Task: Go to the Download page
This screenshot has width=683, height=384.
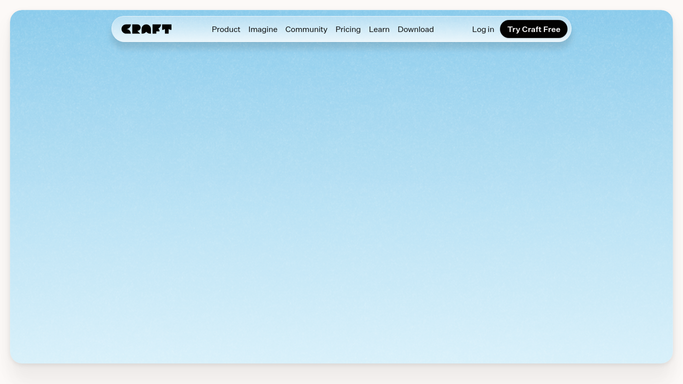Action: point(416,29)
